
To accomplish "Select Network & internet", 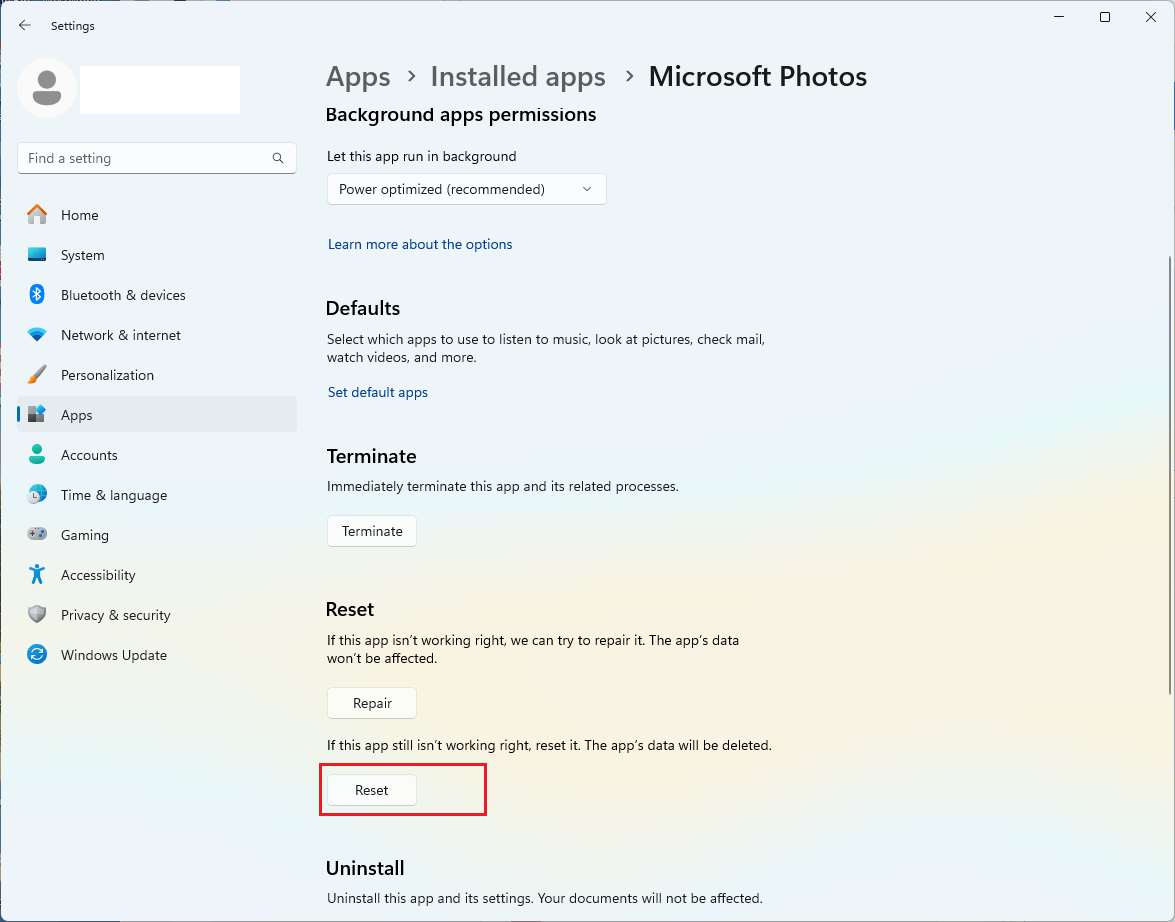I will coord(157,335).
